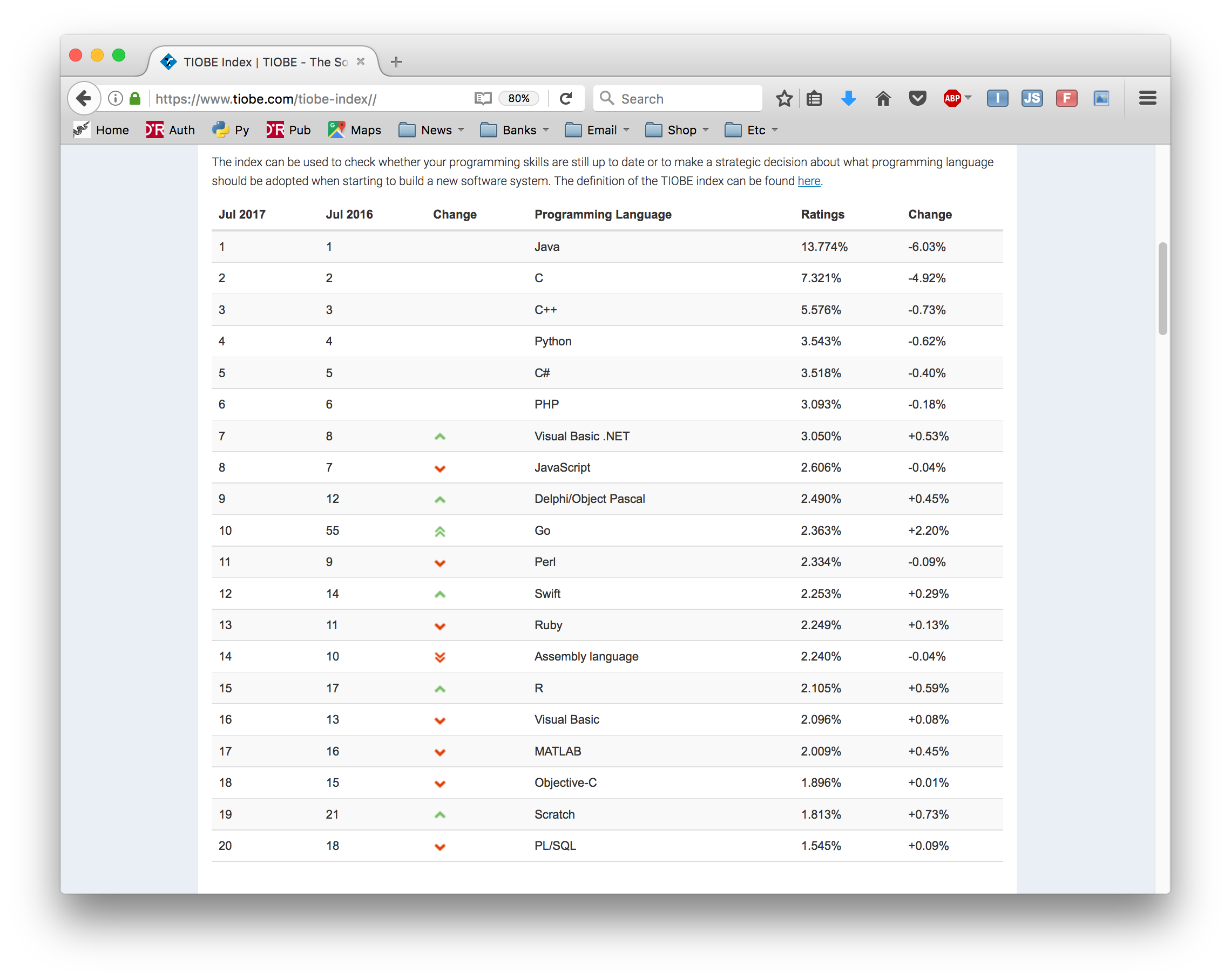Open a new tab with plus button

[x=396, y=62]
